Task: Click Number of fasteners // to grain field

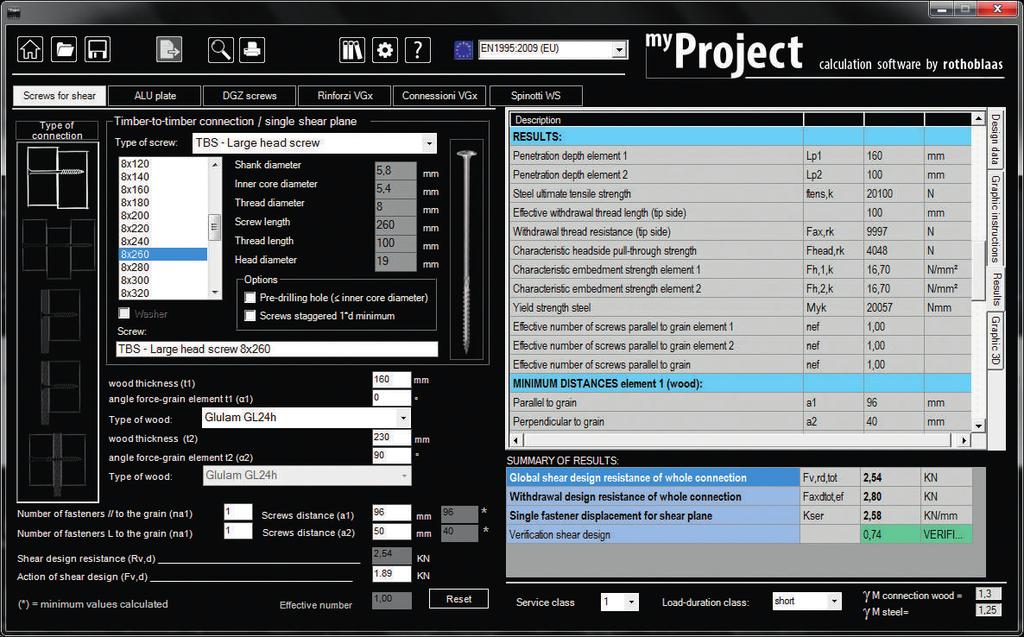Action: point(238,512)
